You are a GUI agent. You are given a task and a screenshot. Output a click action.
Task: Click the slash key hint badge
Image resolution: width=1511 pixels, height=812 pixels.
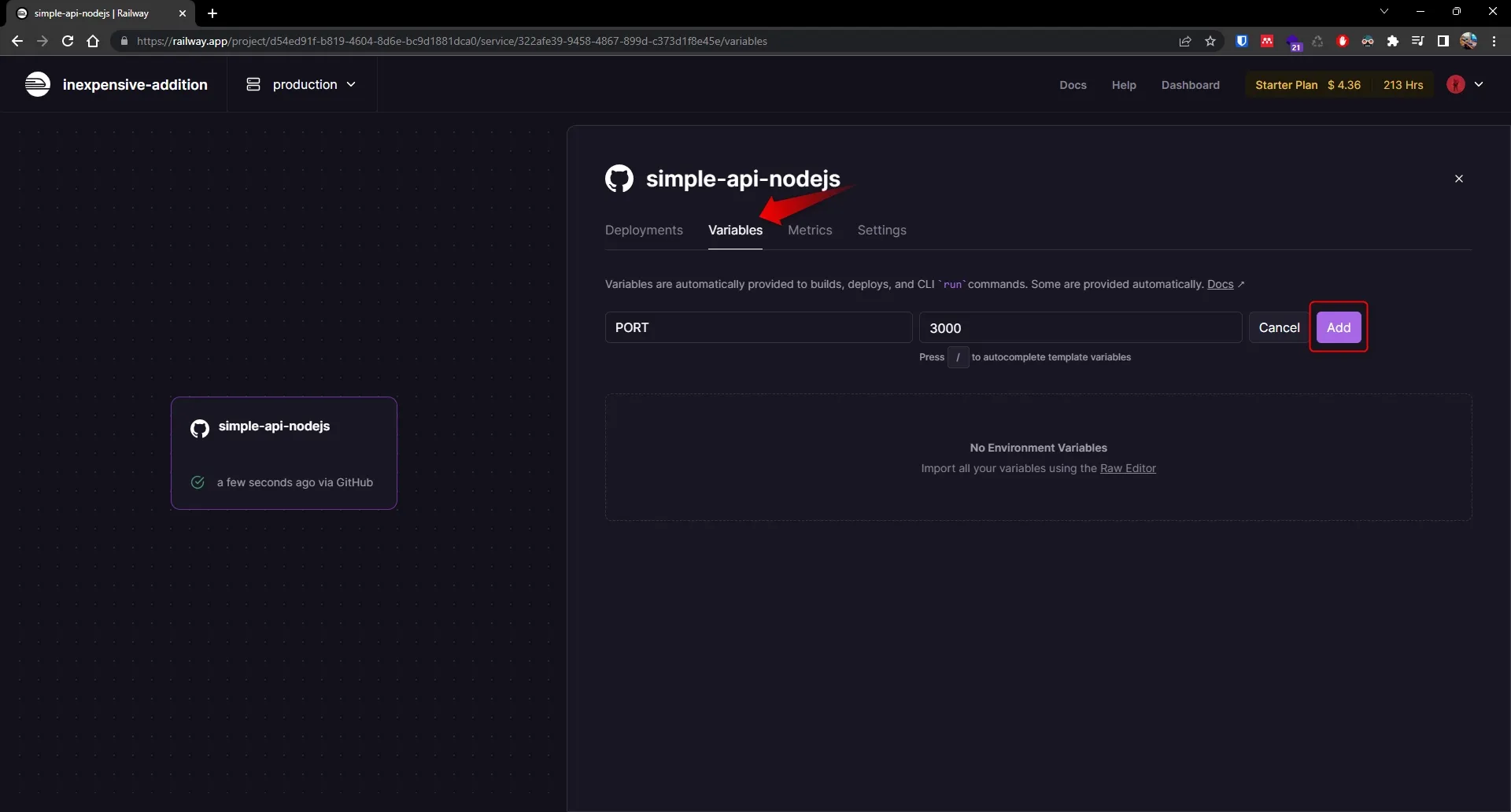click(958, 357)
